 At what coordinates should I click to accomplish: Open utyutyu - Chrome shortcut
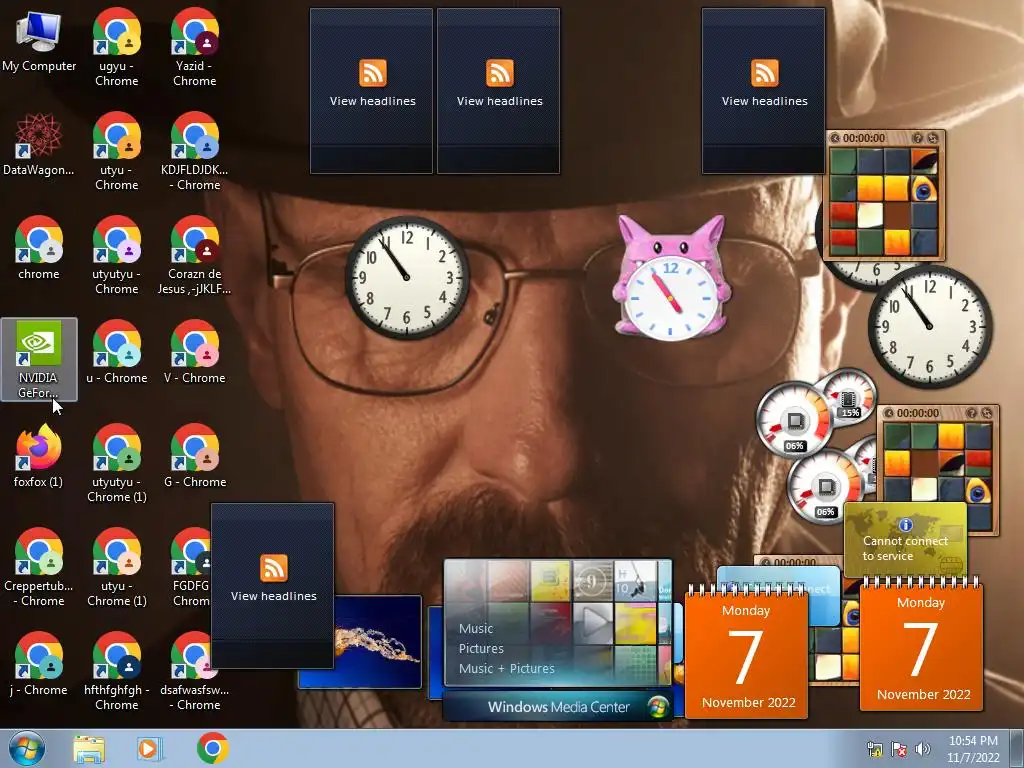tap(116, 255)
